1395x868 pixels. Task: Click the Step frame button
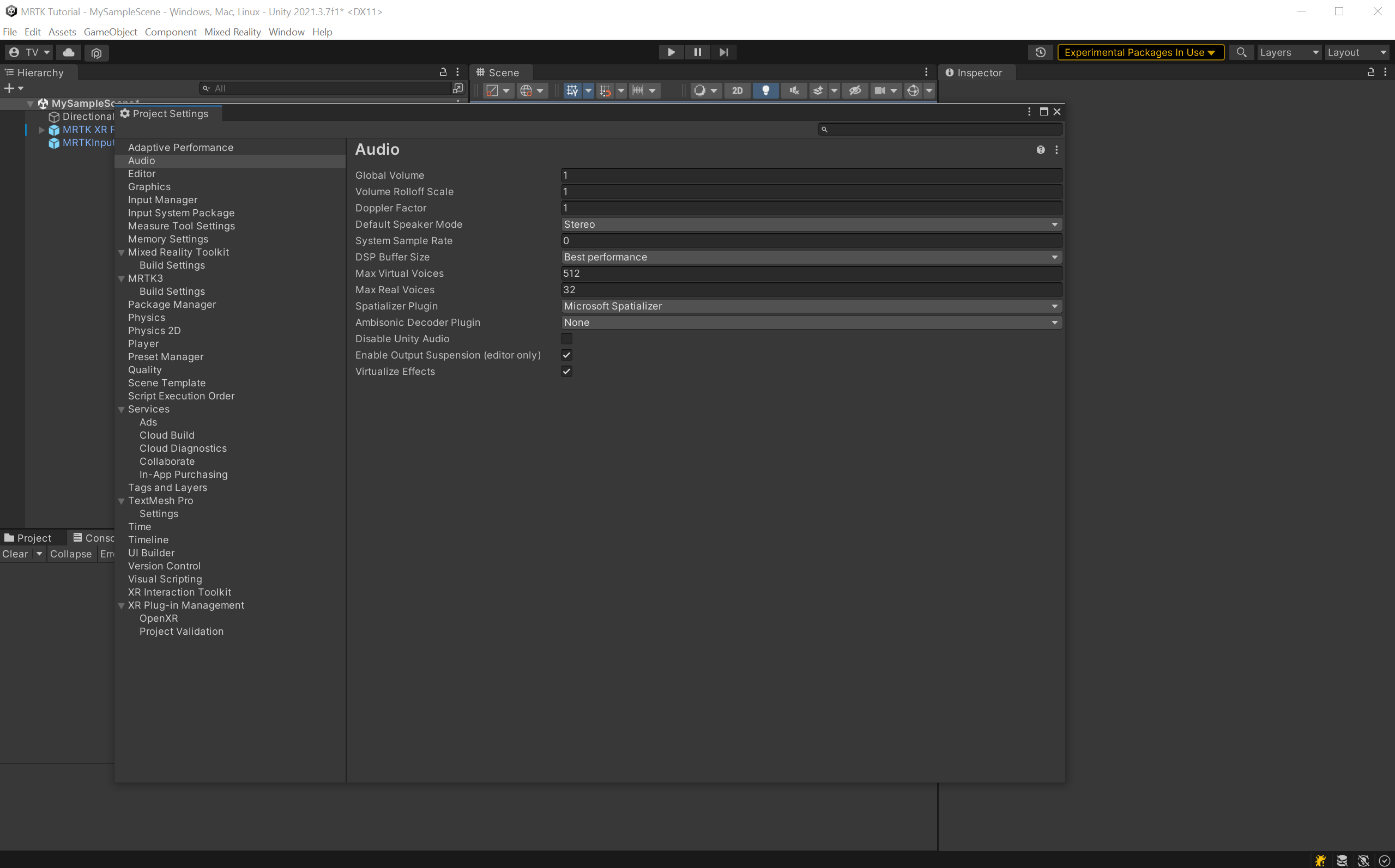point(723,52)
